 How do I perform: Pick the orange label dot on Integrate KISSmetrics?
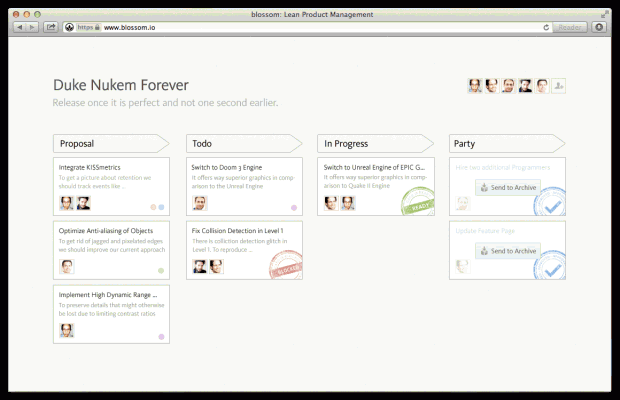click(x=153, y=207)
